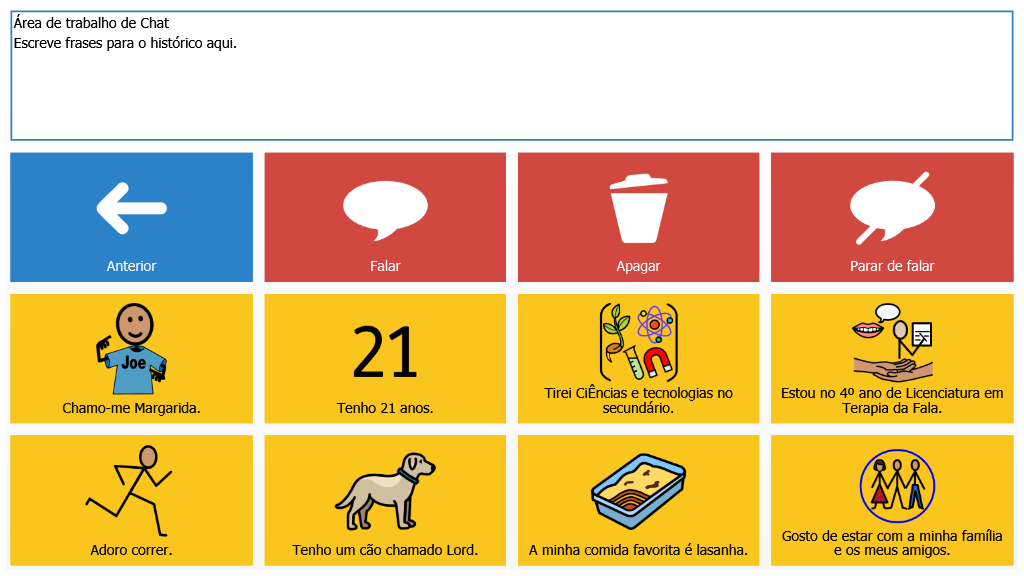1024x576 pixels.
Task: Choose the phrase "Chamo-me Margarida."
Action: coord(131,408)
